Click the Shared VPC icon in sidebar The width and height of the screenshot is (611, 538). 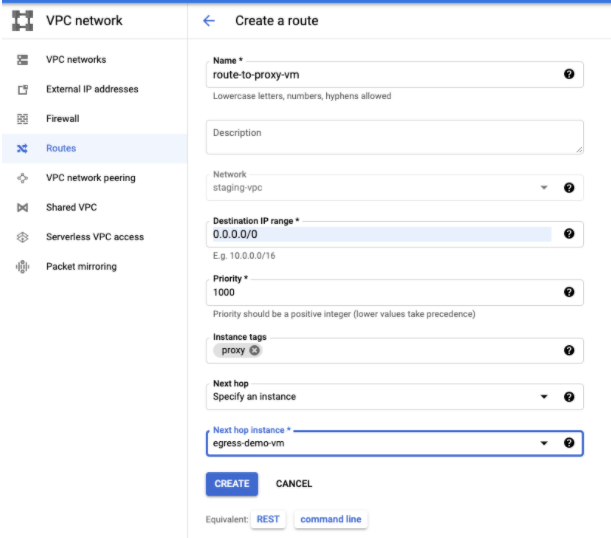[22, 208]
